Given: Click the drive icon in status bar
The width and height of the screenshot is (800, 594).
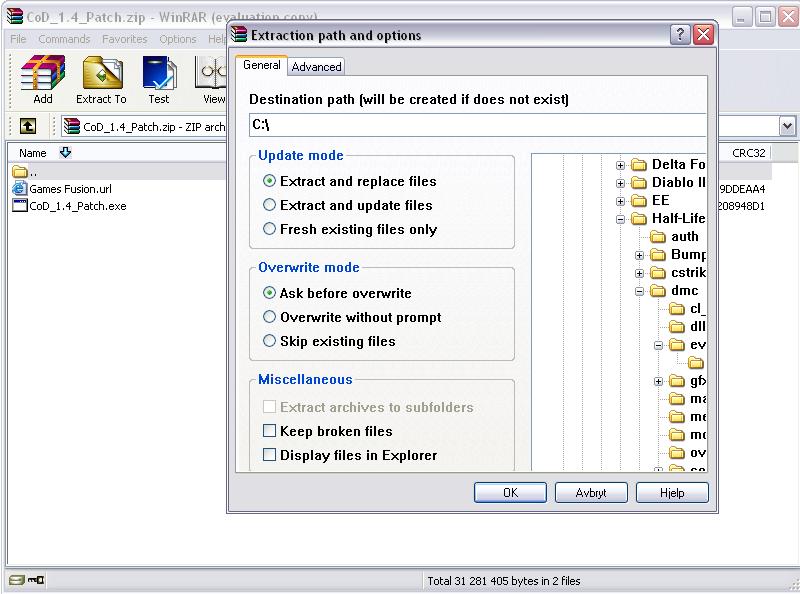Looking at the screenshot, I should (x=16, y=580).
